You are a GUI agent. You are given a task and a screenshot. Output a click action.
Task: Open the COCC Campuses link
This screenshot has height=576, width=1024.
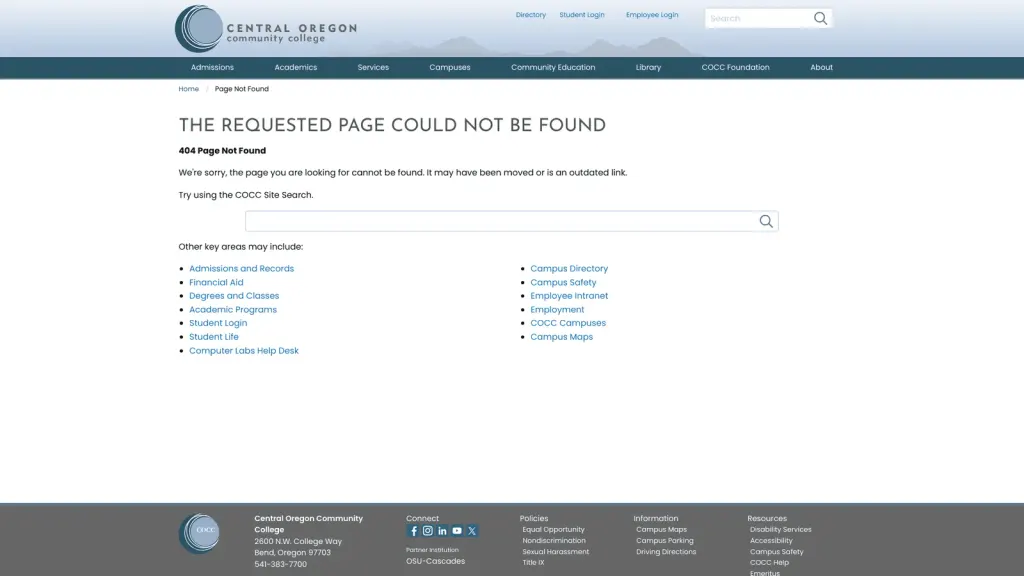pos(568,323)
